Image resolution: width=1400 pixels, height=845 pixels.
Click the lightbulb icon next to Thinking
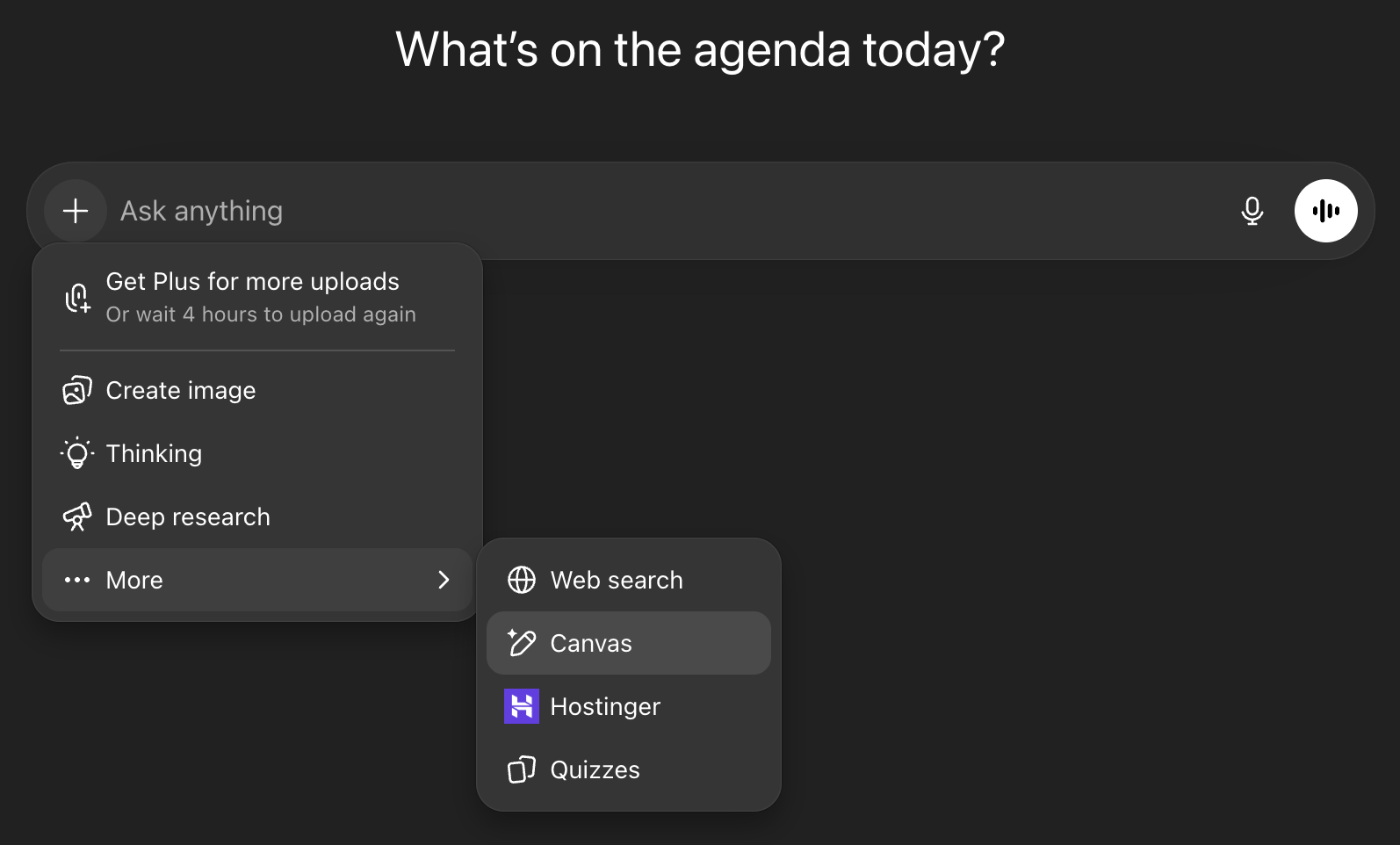pyautogui.click(x=77, y=453)
